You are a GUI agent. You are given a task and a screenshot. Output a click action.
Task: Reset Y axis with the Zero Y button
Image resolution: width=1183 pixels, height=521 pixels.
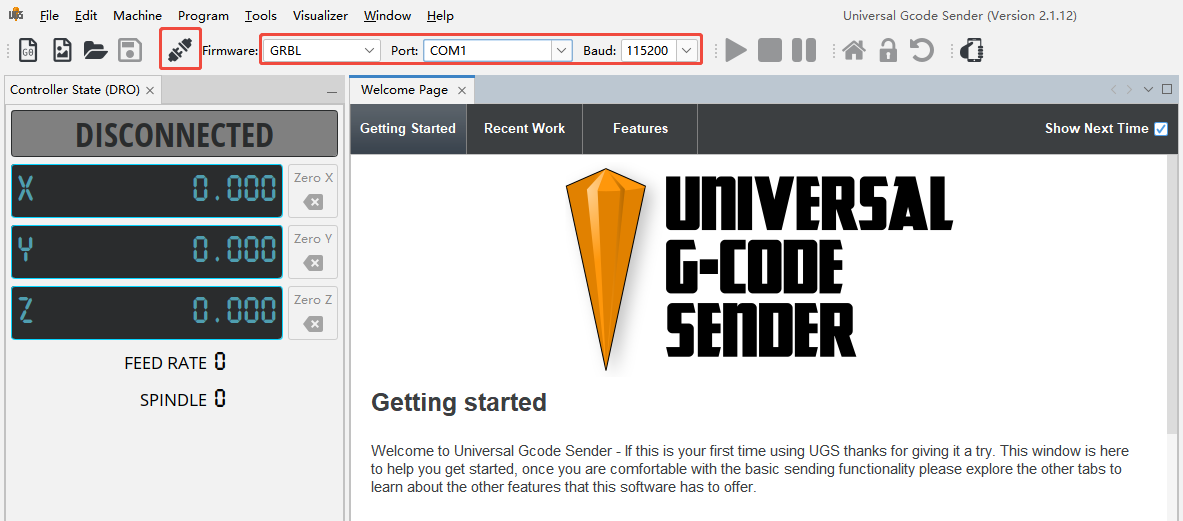pos(313,252)
